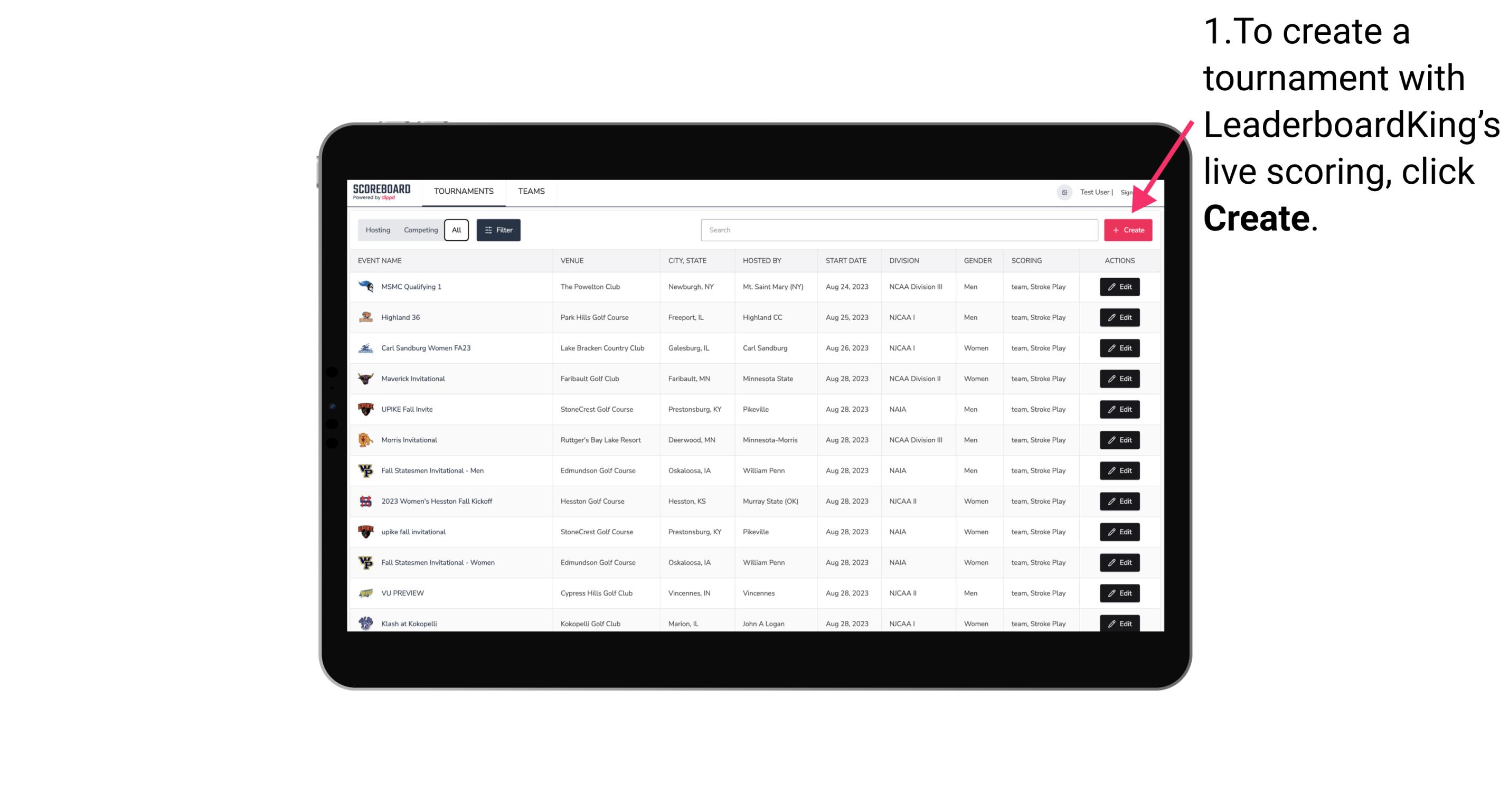This screenshot has width=1509, height=812.
Task: Click the SCOREBOARD logo/home link
Action: (x=384, y=192)
